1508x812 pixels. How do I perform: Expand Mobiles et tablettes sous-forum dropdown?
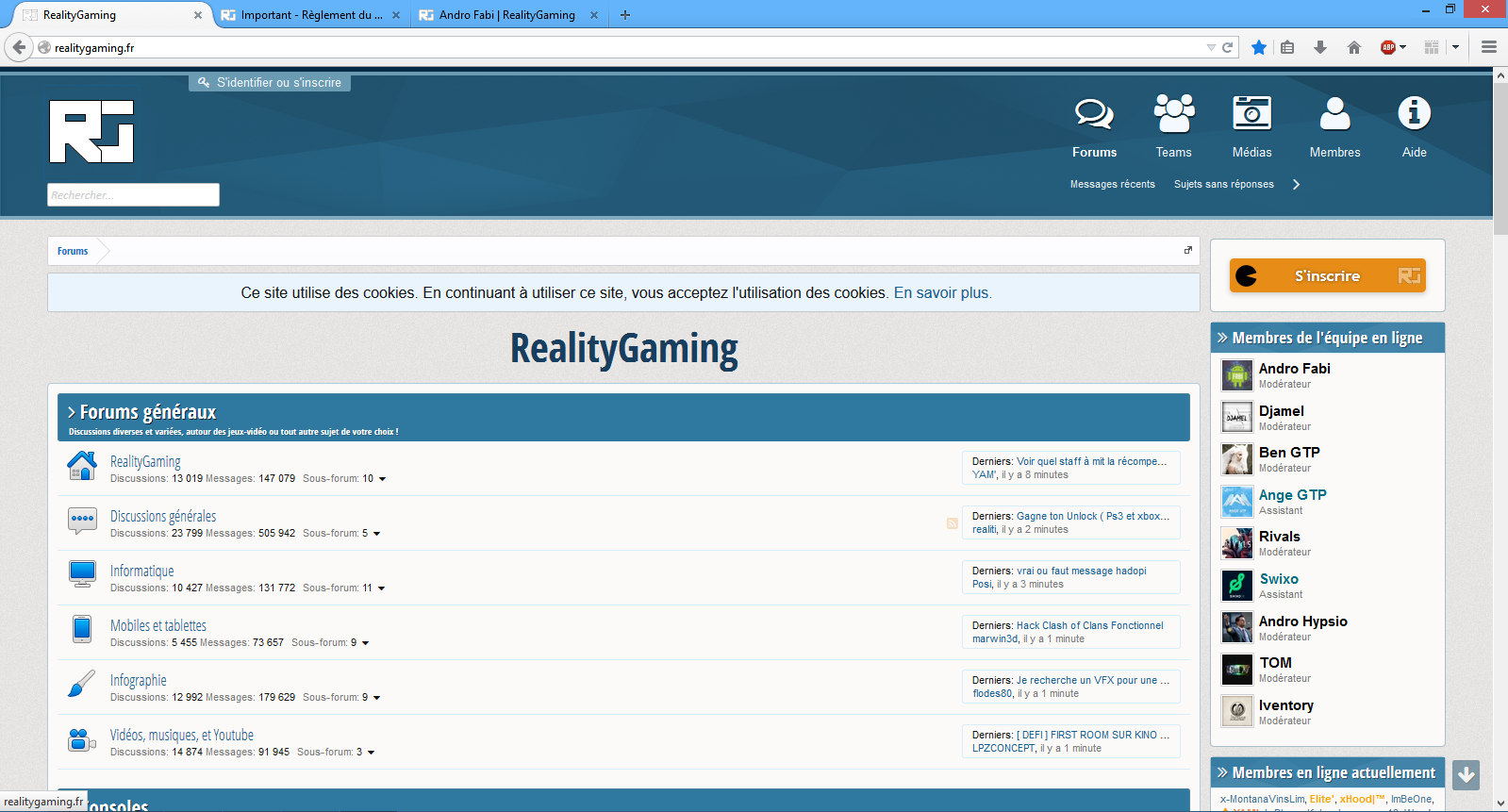point(365,643)
